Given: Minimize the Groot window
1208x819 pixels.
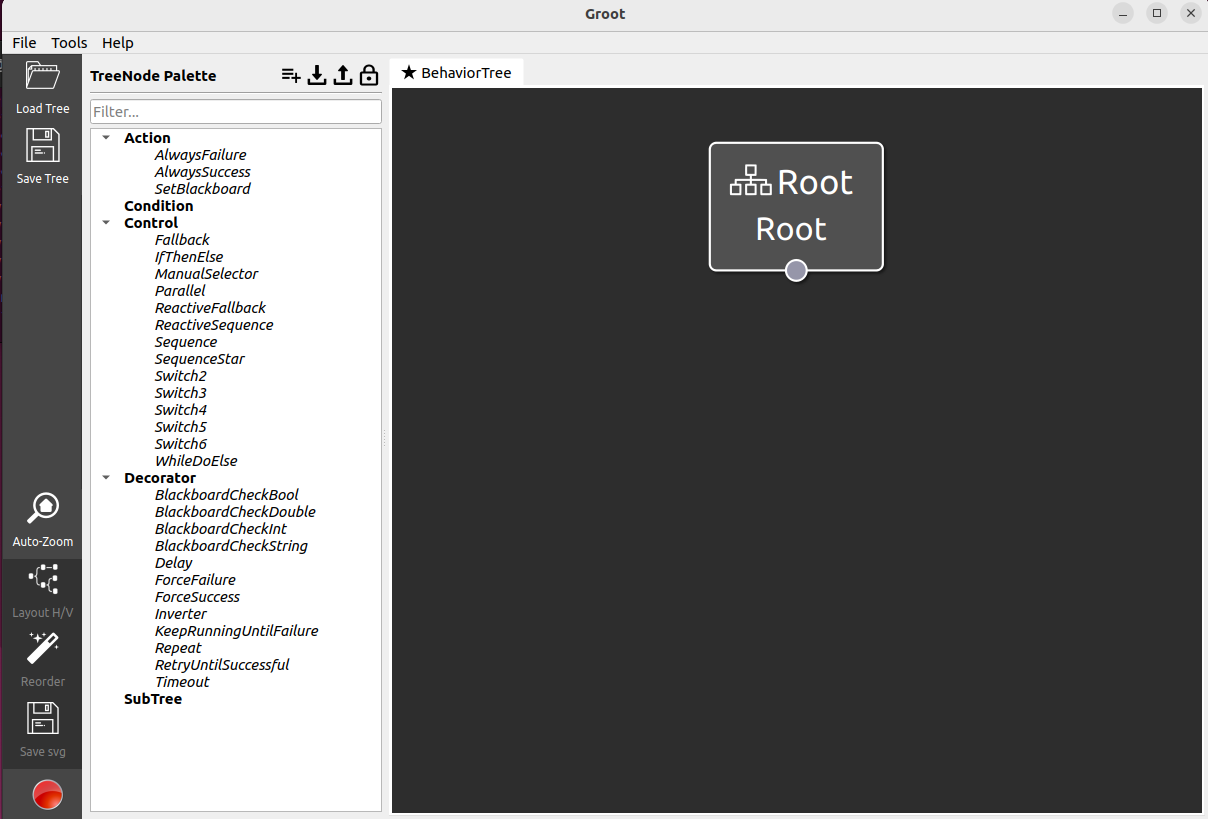Looking at the screenshot, I should tap(1124, 13).
